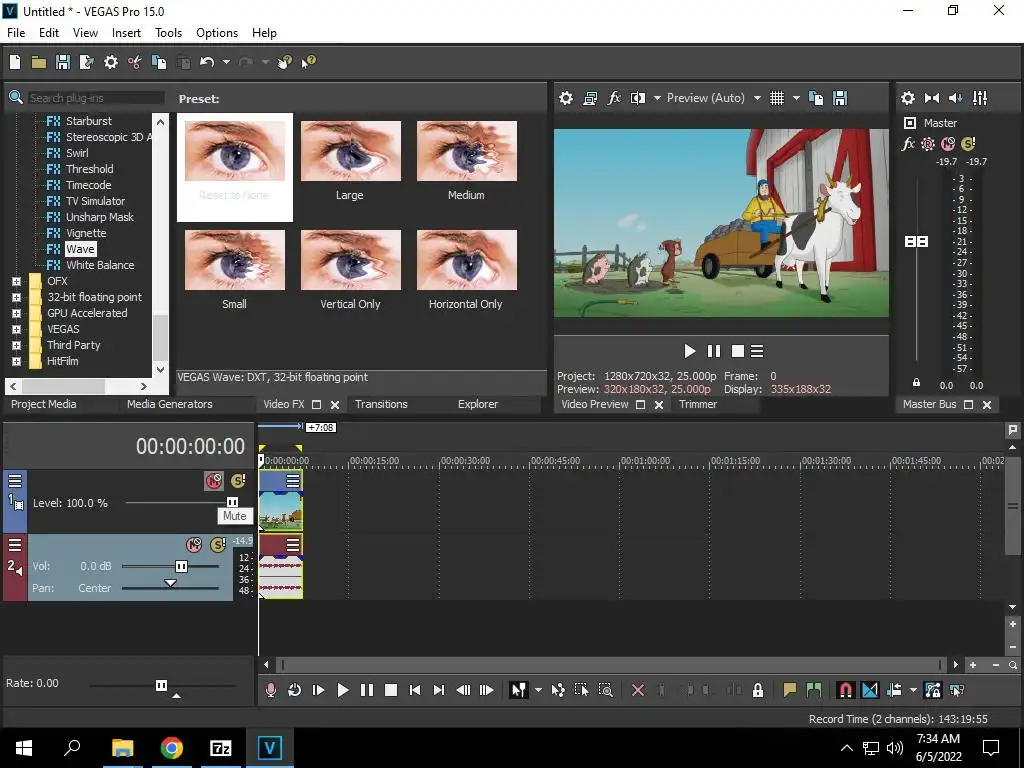This screenshot has height=768, width=1024.
Task: Solo audio track 2
Action: [217, 545]
